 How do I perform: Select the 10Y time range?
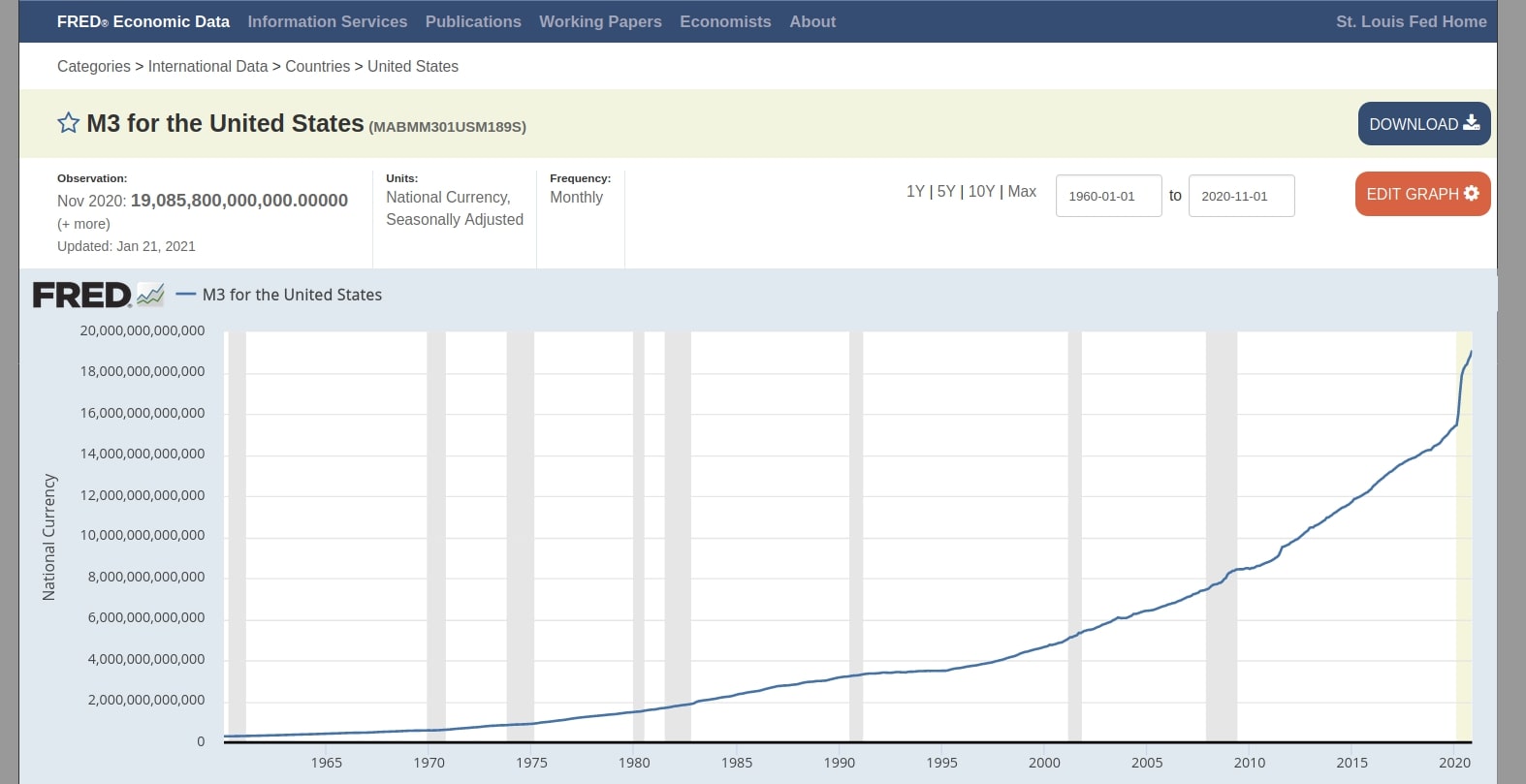981,192
